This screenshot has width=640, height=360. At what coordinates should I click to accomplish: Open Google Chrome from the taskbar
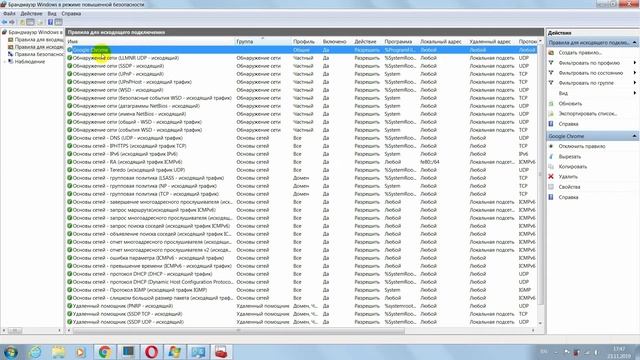pyautogui.click(x=104, y=352)
